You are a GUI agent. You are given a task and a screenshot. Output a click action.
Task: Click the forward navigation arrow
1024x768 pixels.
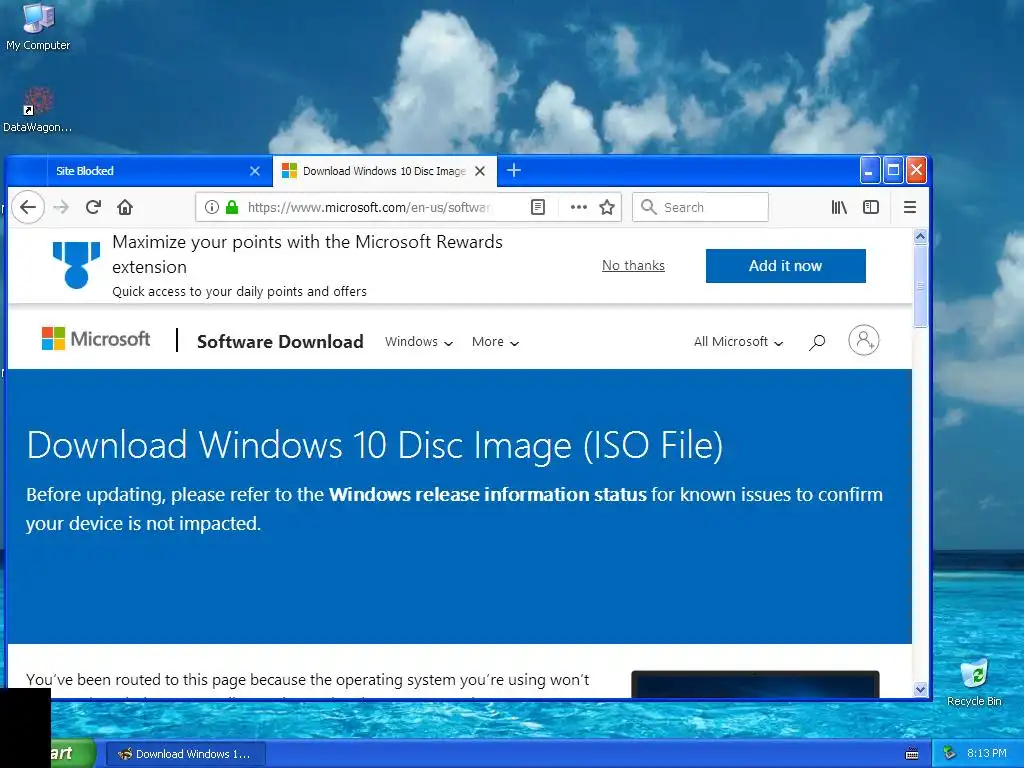(x=61, y=208)
